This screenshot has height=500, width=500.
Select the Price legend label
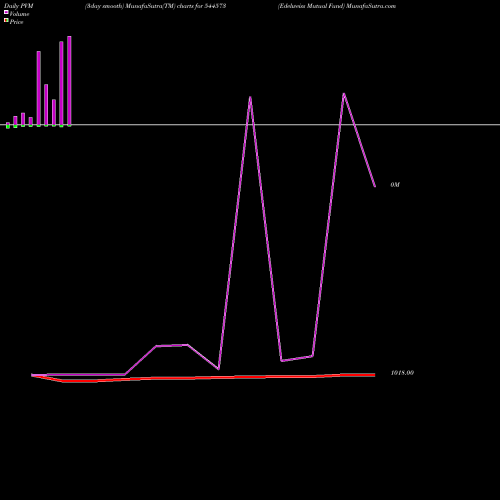(16, 22)
